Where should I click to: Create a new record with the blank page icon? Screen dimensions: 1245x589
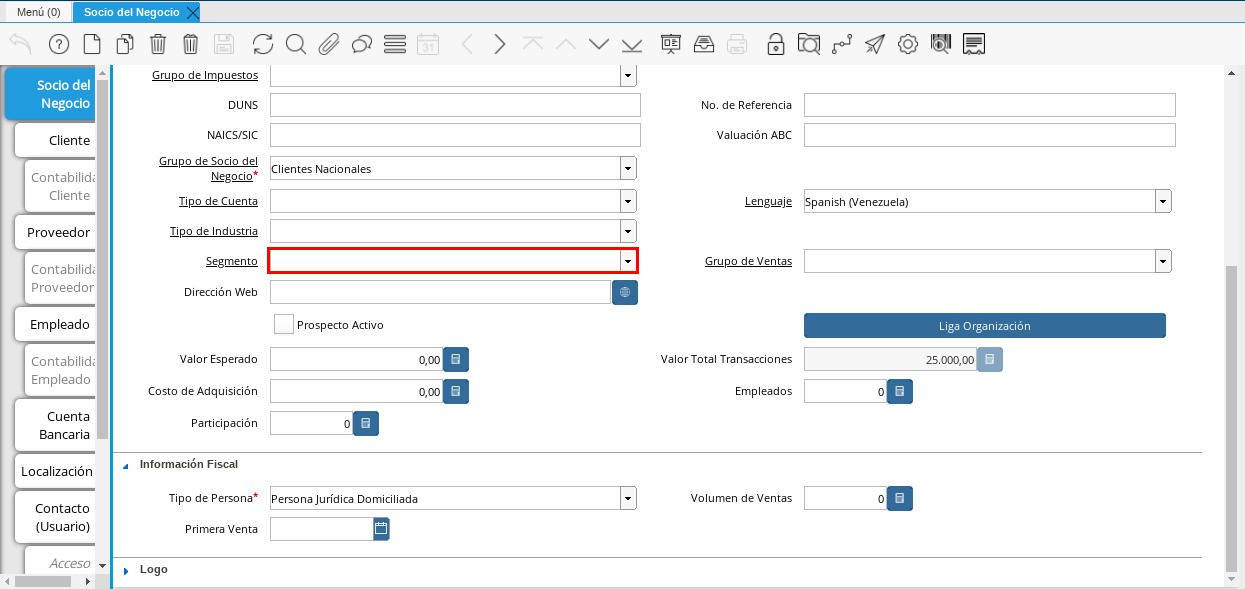tap(92, 44)
